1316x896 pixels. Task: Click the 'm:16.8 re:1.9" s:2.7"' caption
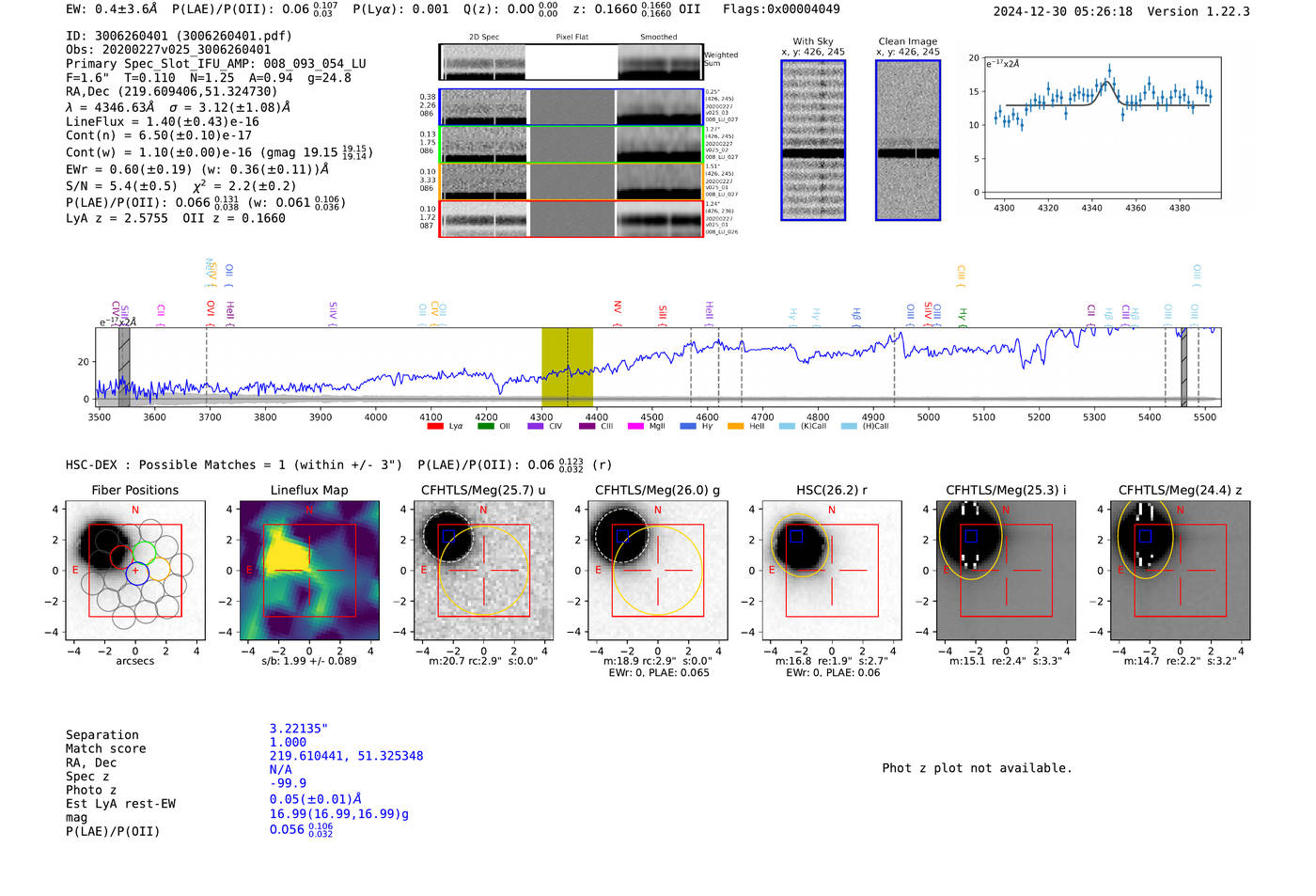click(x=832, y=661)
